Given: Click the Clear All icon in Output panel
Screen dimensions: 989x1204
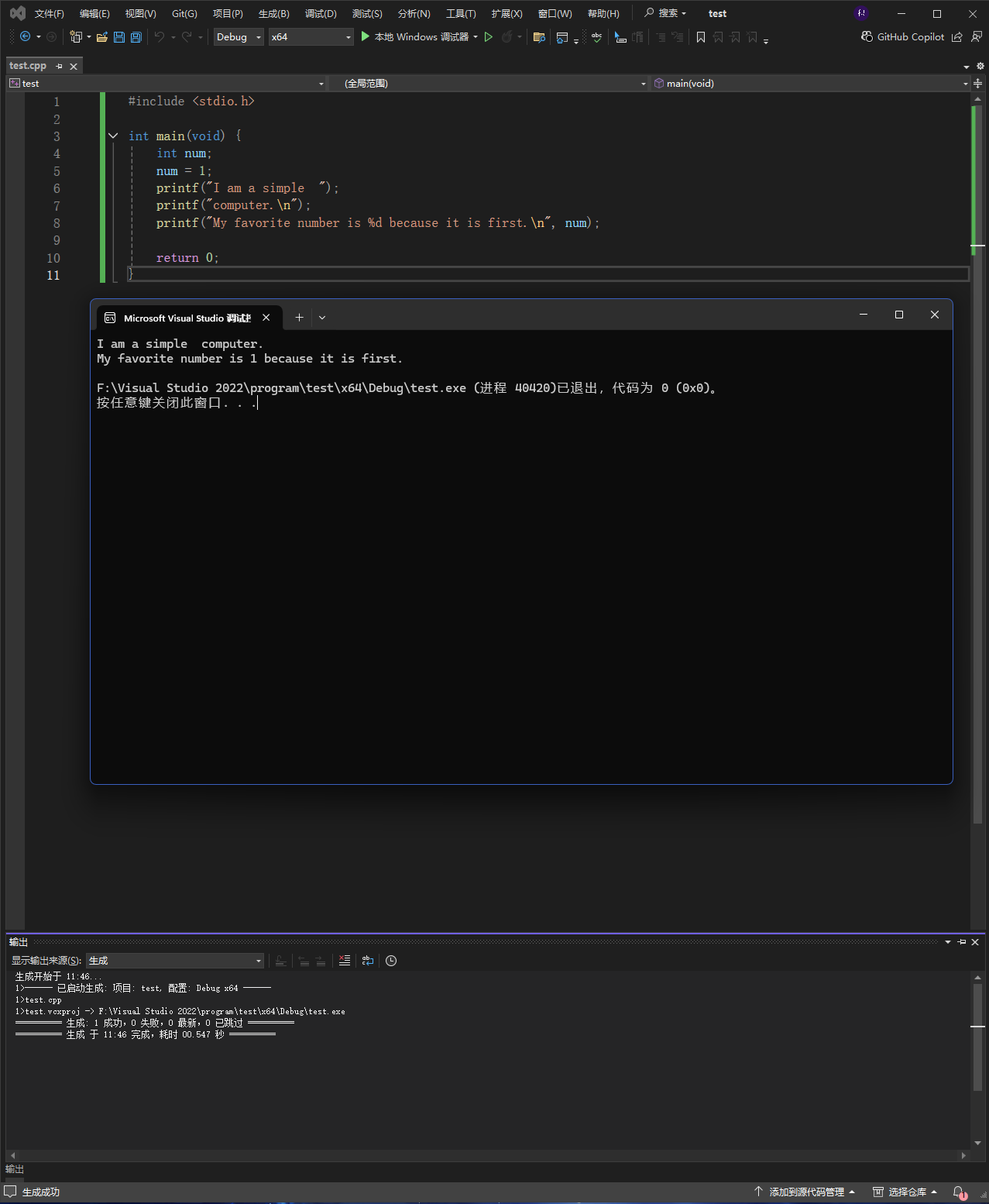Looking at the screenshot, I should [x=345, y=961].
